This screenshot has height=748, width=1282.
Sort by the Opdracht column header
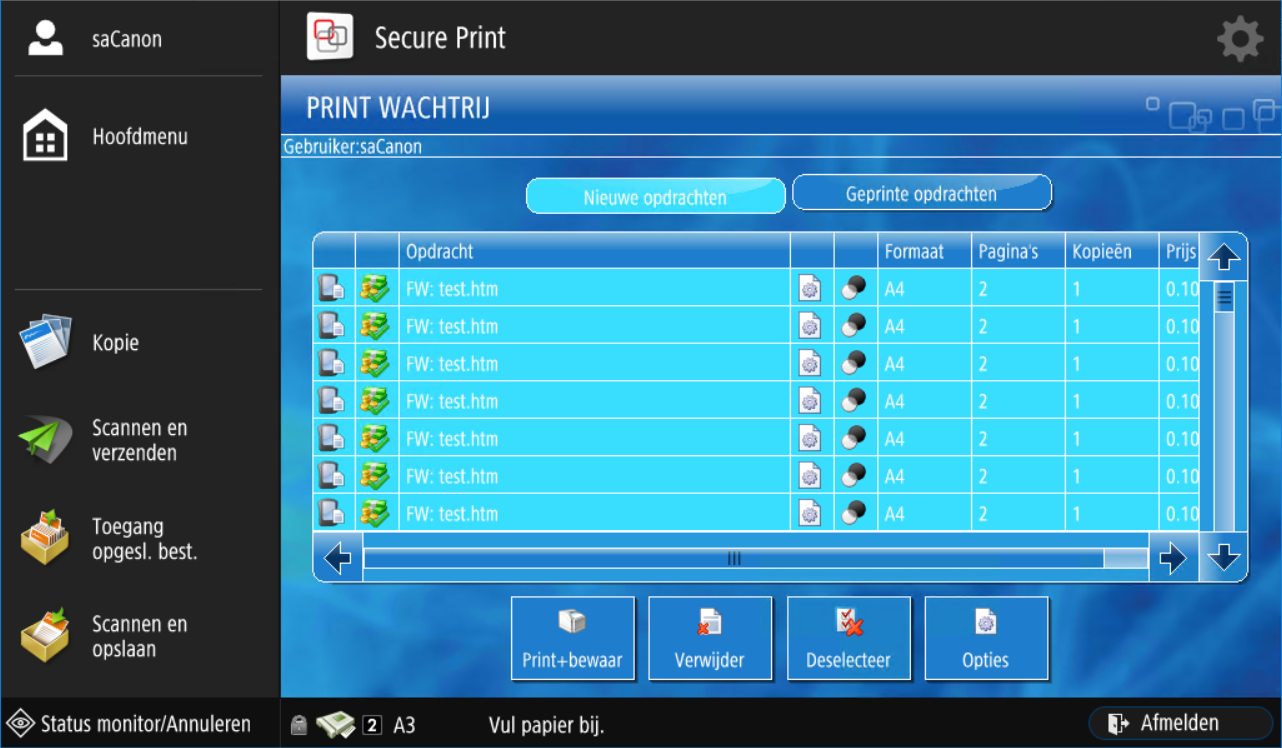tap(595, 251)
